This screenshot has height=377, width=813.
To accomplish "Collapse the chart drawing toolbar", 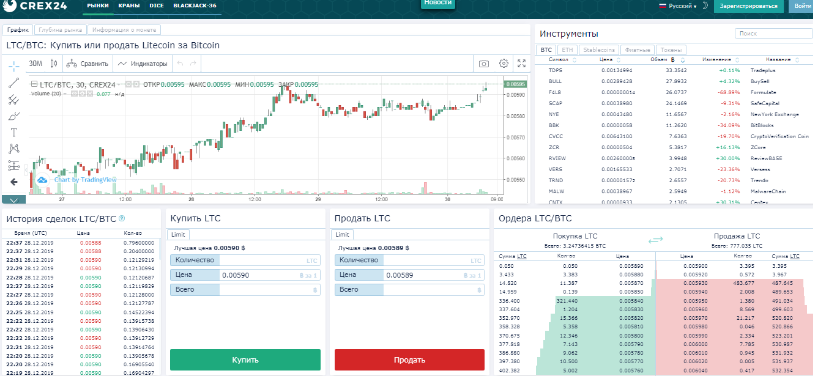I will click(14, 200).
